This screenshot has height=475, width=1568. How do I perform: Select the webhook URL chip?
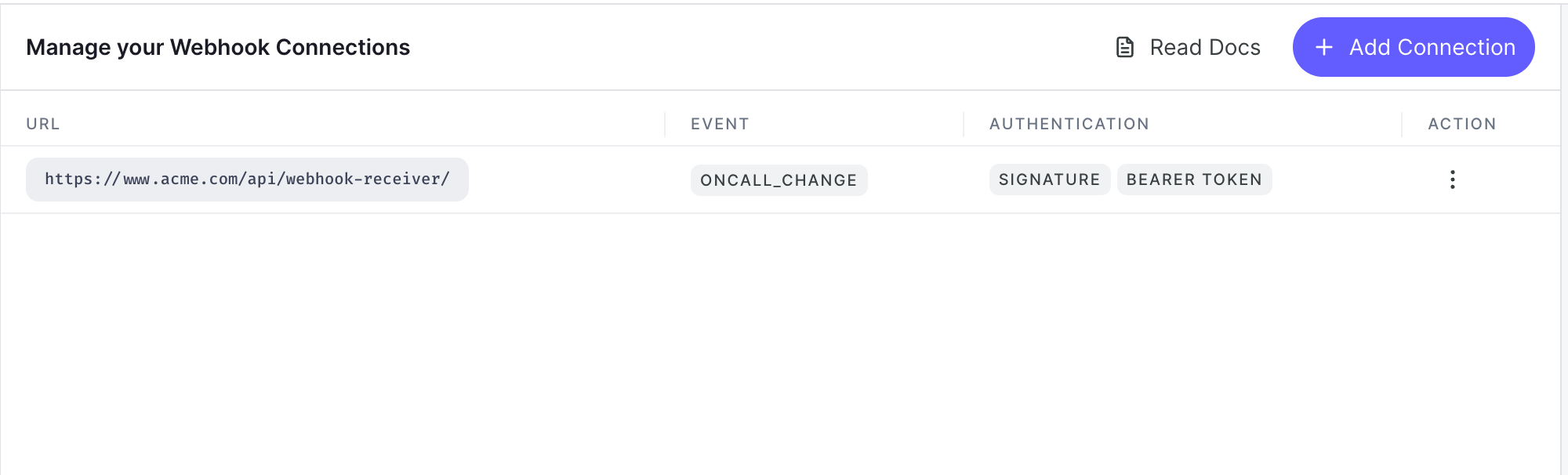[x=247, y=179]
